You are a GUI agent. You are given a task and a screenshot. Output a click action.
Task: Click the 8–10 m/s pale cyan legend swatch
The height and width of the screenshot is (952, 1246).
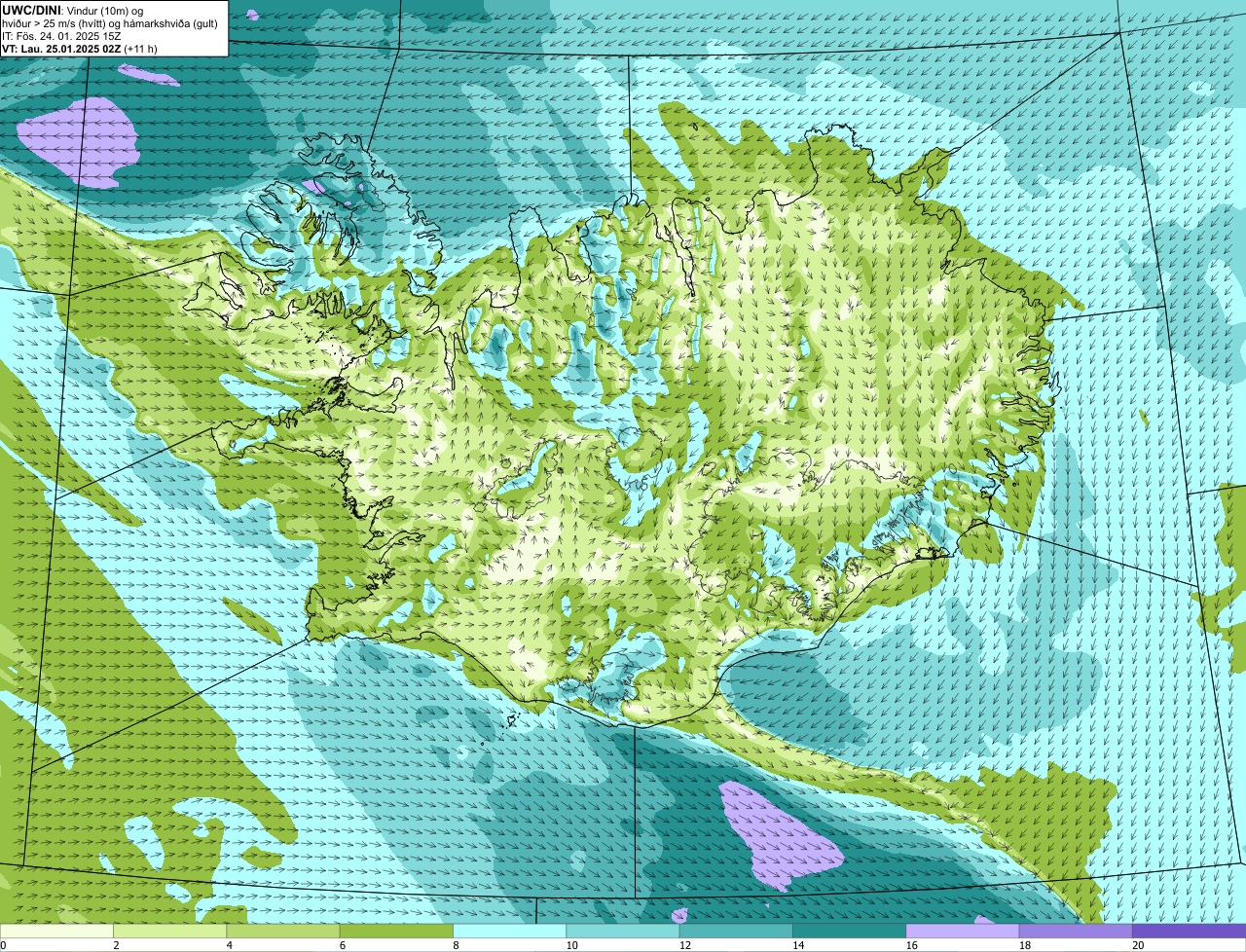509,932
